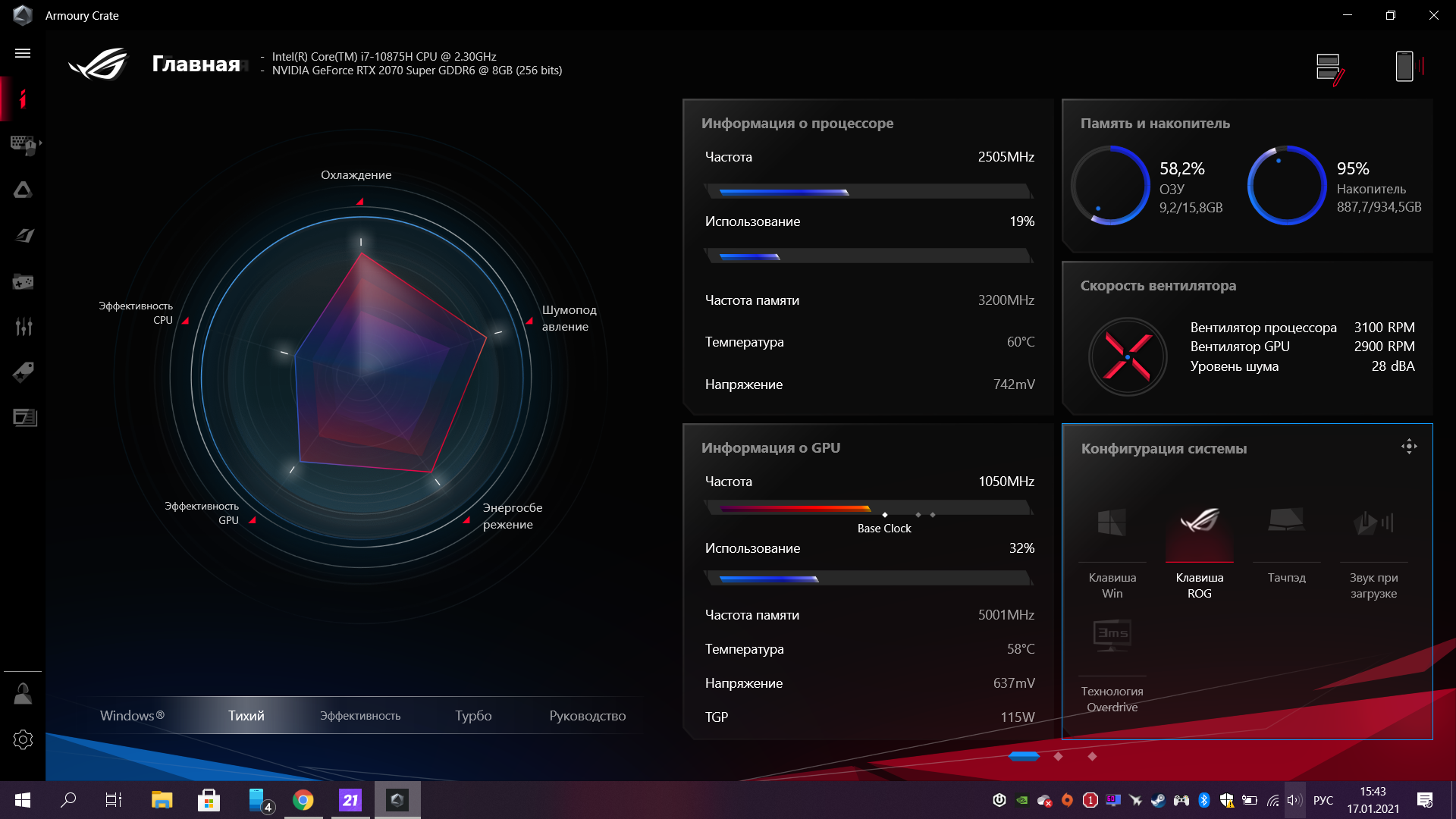
Task: Go to the third dashboard page indicator
Action: click(x=1092, y=756)
